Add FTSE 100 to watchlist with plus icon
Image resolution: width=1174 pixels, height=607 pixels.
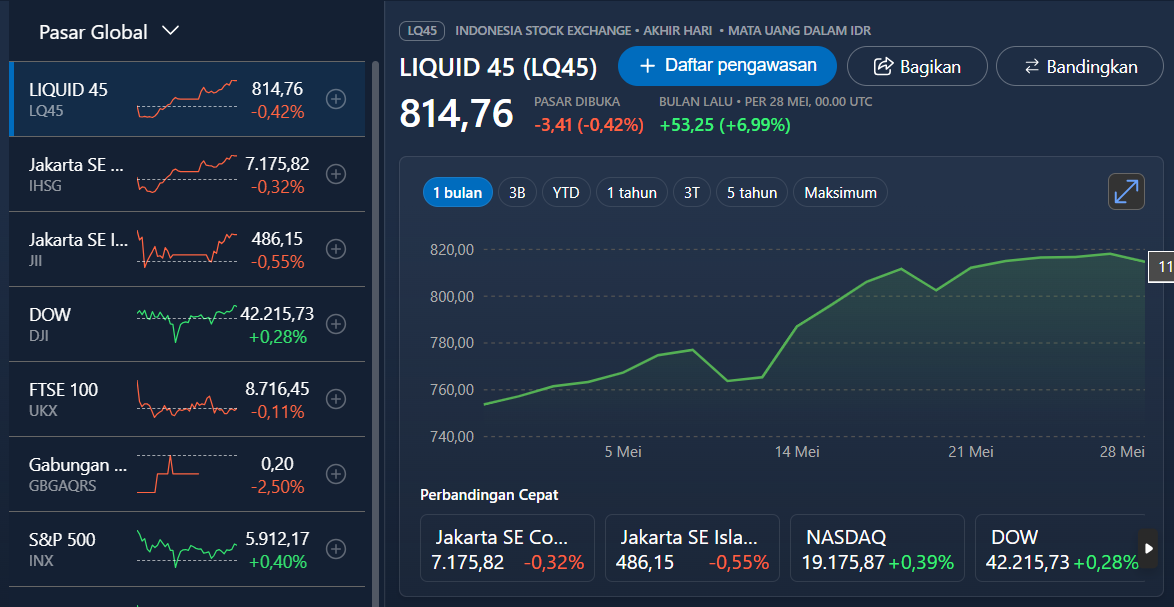coord(336,399)
